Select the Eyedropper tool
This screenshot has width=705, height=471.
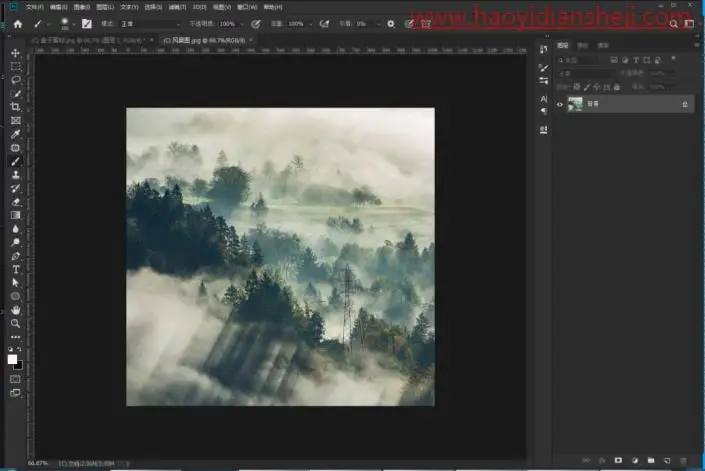tap(15, 134)
